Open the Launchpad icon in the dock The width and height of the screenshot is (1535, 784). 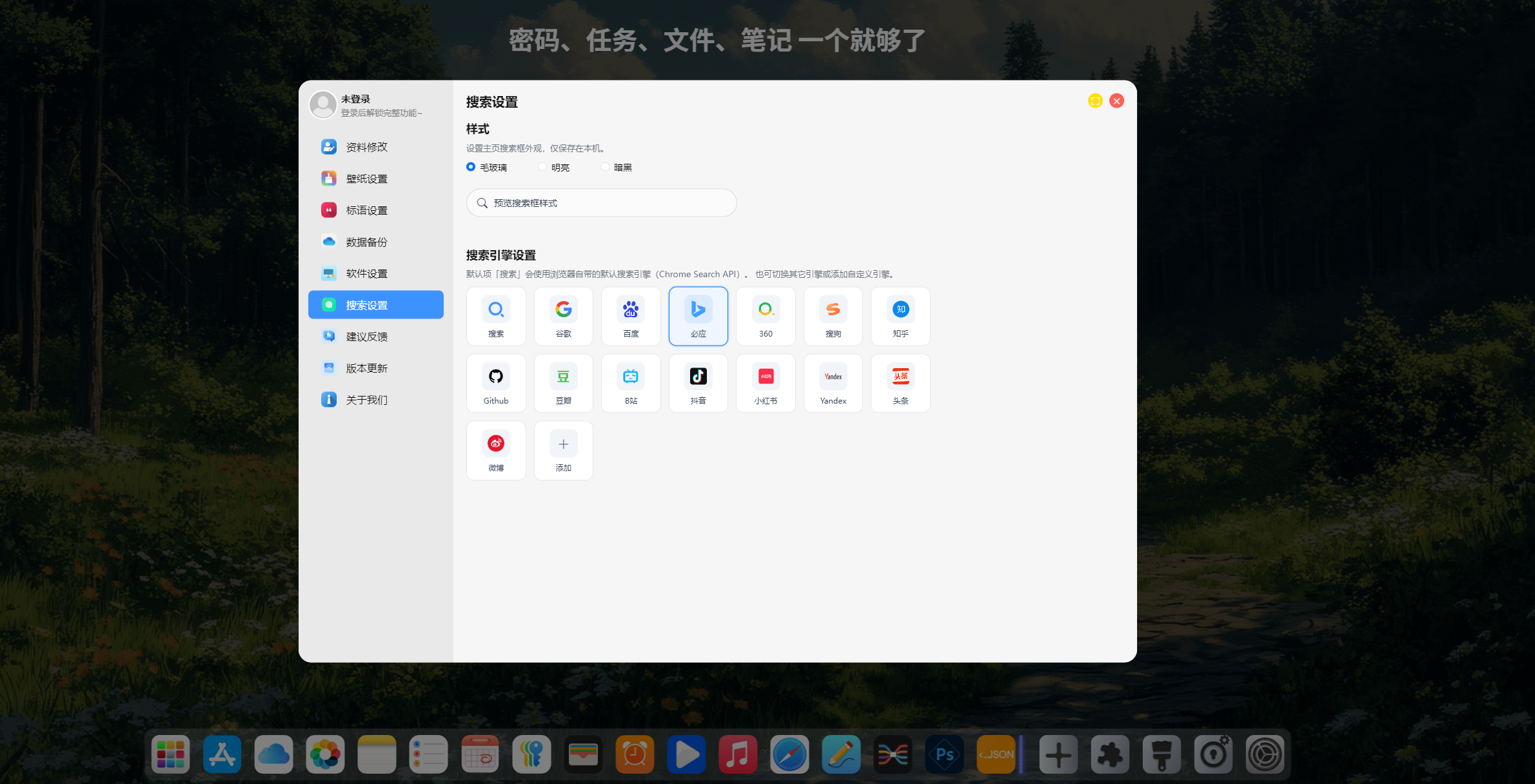pos(171,754)
